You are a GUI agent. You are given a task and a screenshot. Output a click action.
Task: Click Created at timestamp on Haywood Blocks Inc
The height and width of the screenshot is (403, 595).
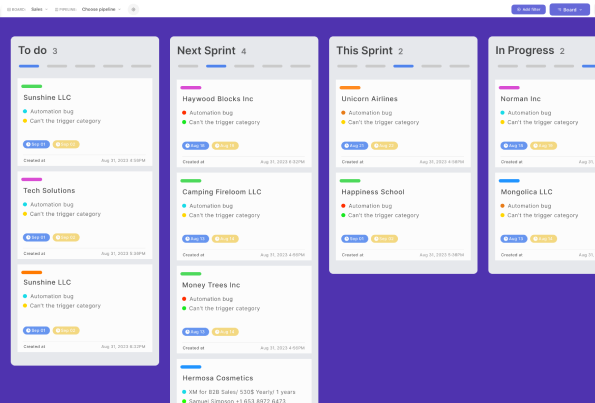pos(282,162)
